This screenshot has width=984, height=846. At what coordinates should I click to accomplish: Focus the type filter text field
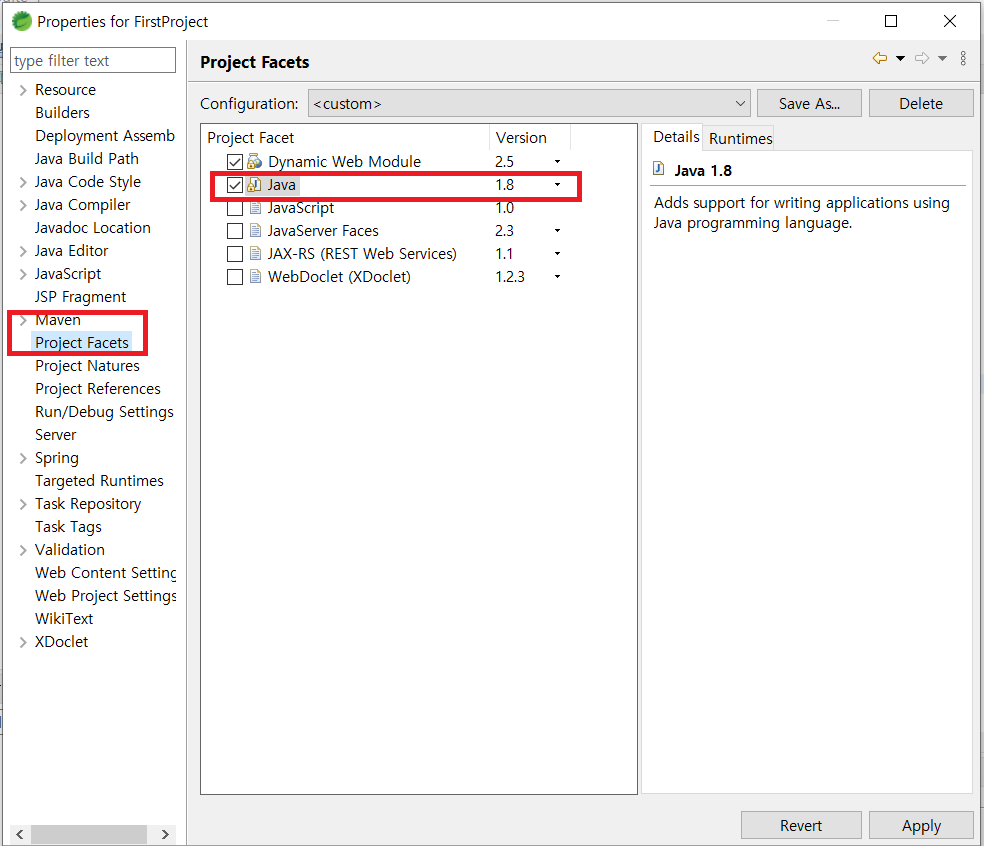pyautogui.click(x=93, y=60)
